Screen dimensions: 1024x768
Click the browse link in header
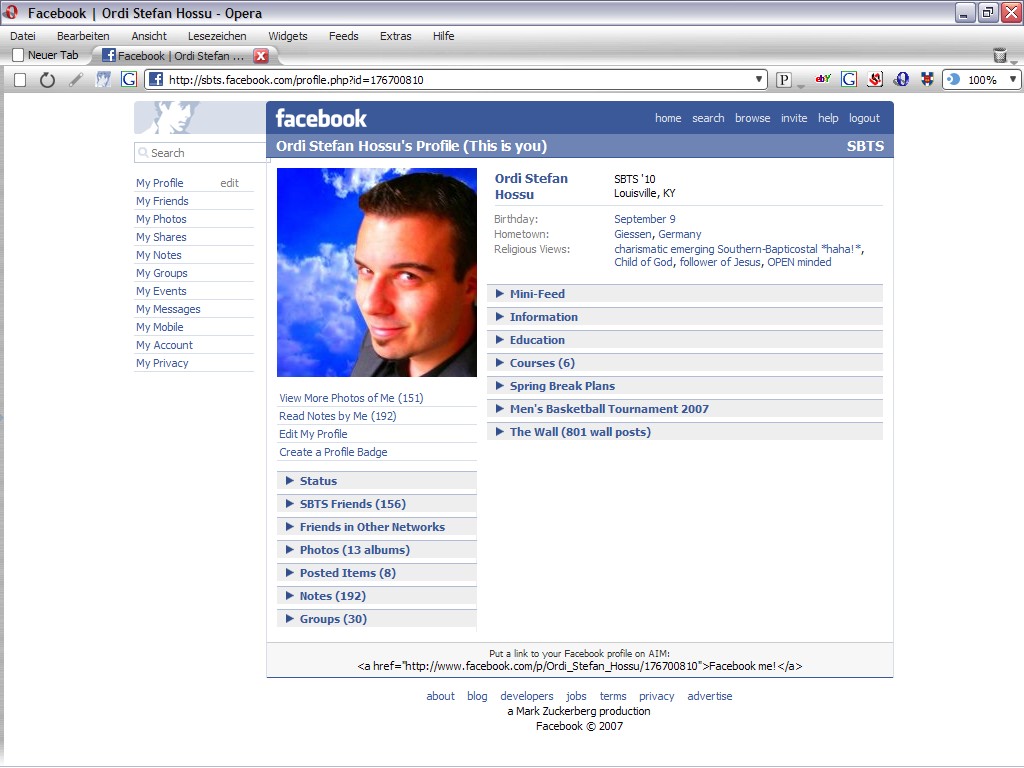tap(752, 118)
